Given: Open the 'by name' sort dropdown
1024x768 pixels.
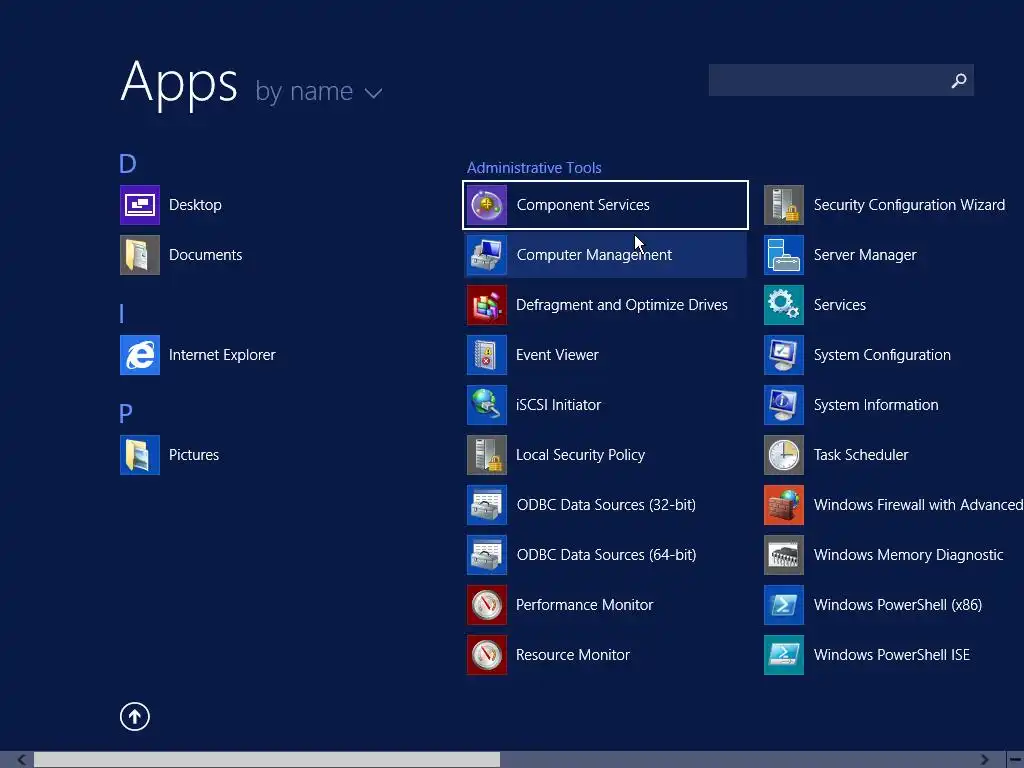Looking at the screenshot, I should coord(319,91).
